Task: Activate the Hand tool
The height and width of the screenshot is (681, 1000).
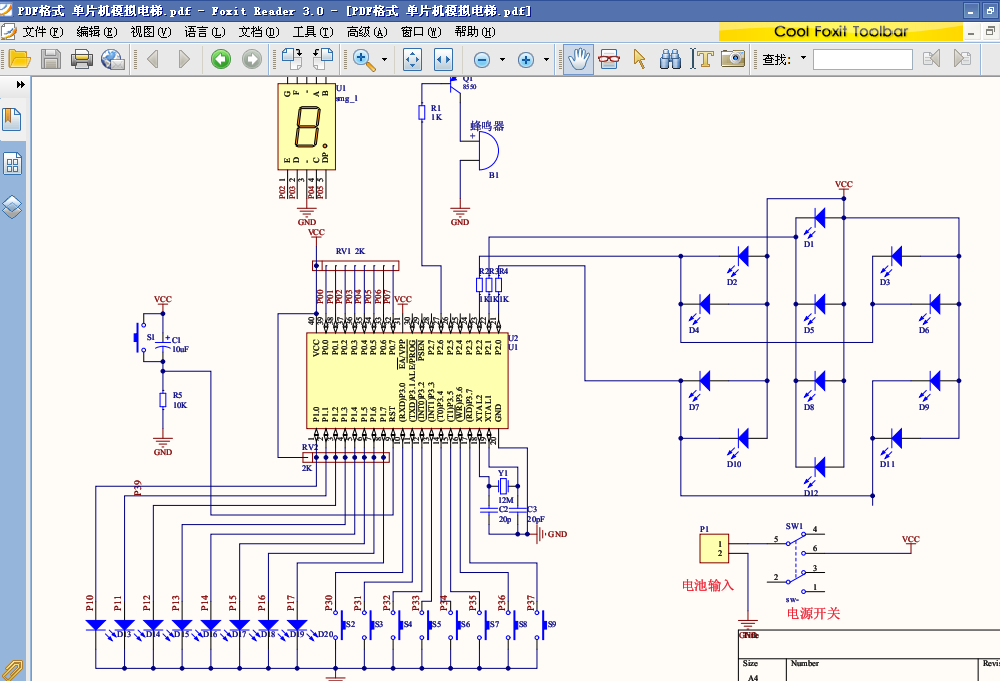Action: coord(578,59)
